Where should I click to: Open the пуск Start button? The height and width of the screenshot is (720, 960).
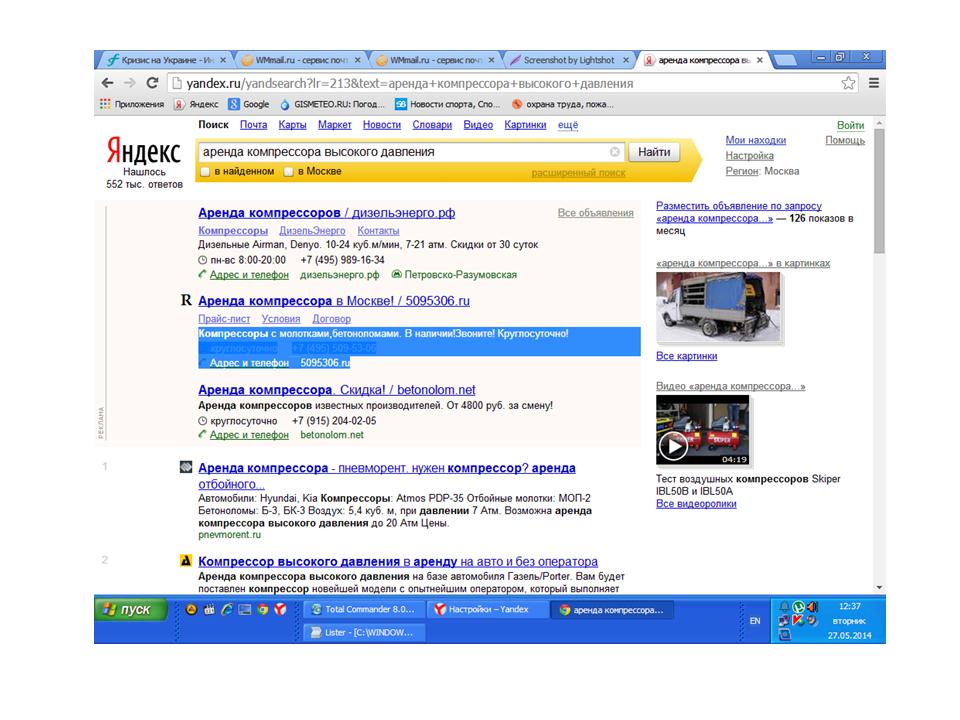pos(130,610)
